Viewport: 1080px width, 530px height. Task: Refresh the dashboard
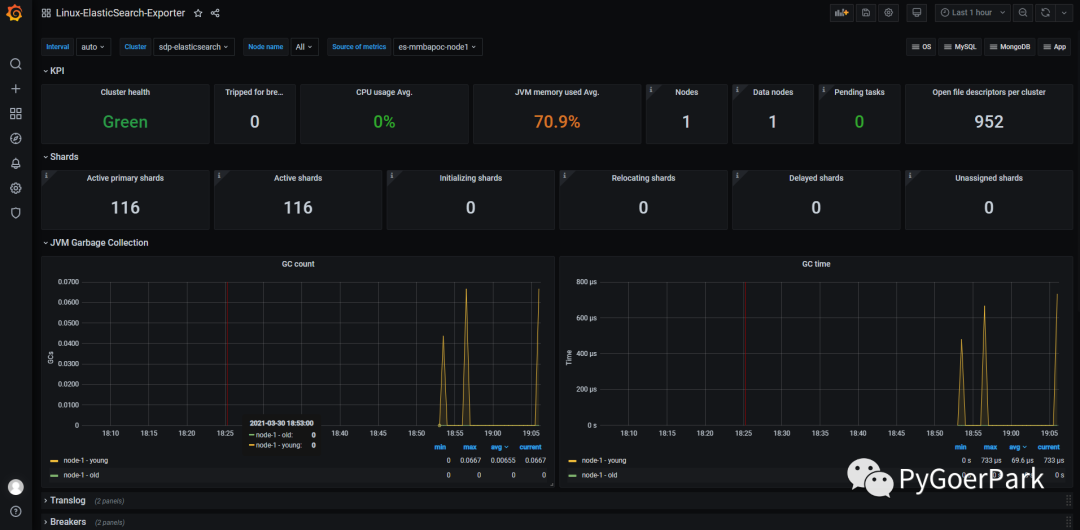tap(1045, 12)
